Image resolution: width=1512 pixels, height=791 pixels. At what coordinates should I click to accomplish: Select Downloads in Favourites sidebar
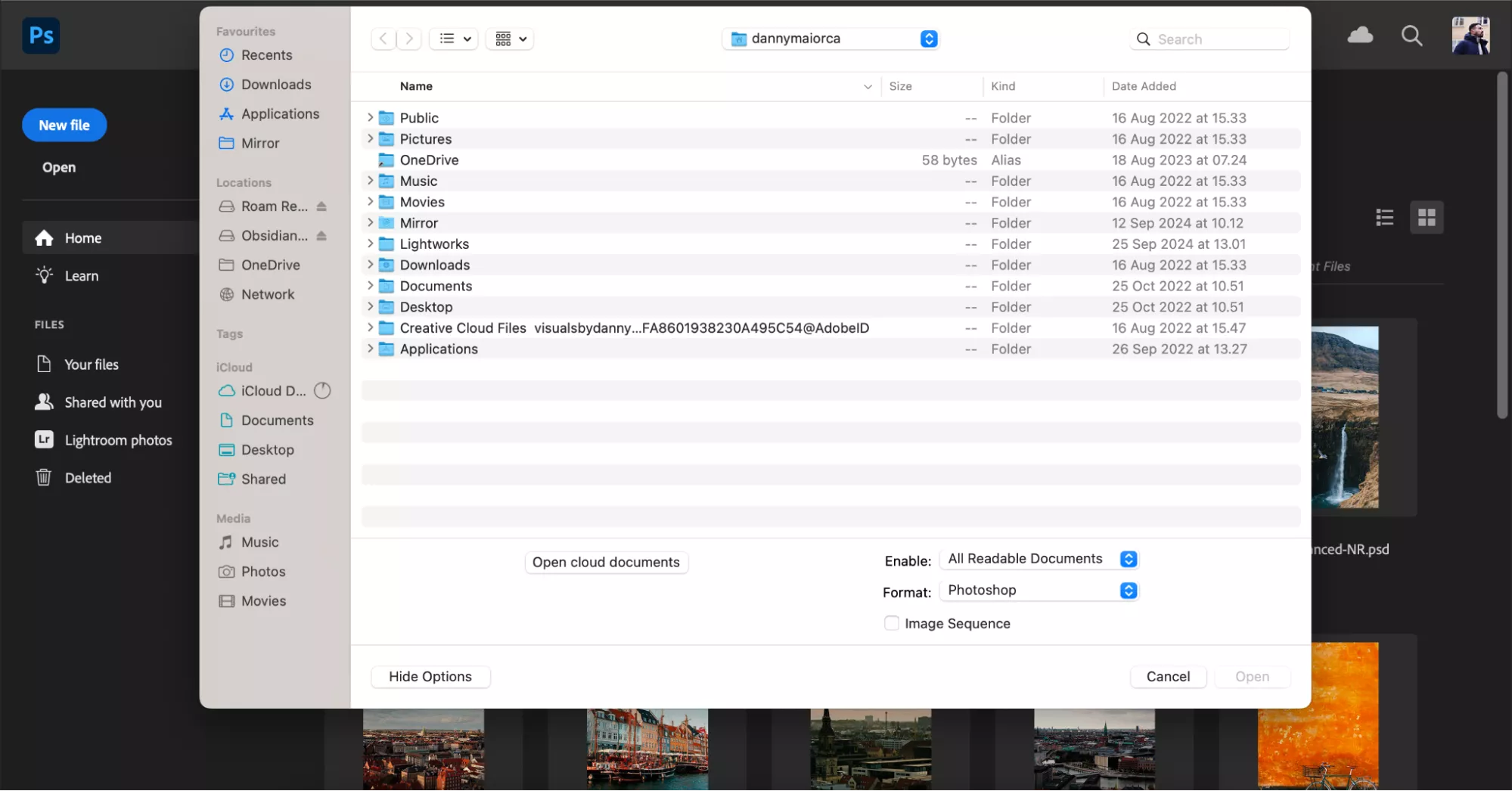tap(275, 85)
